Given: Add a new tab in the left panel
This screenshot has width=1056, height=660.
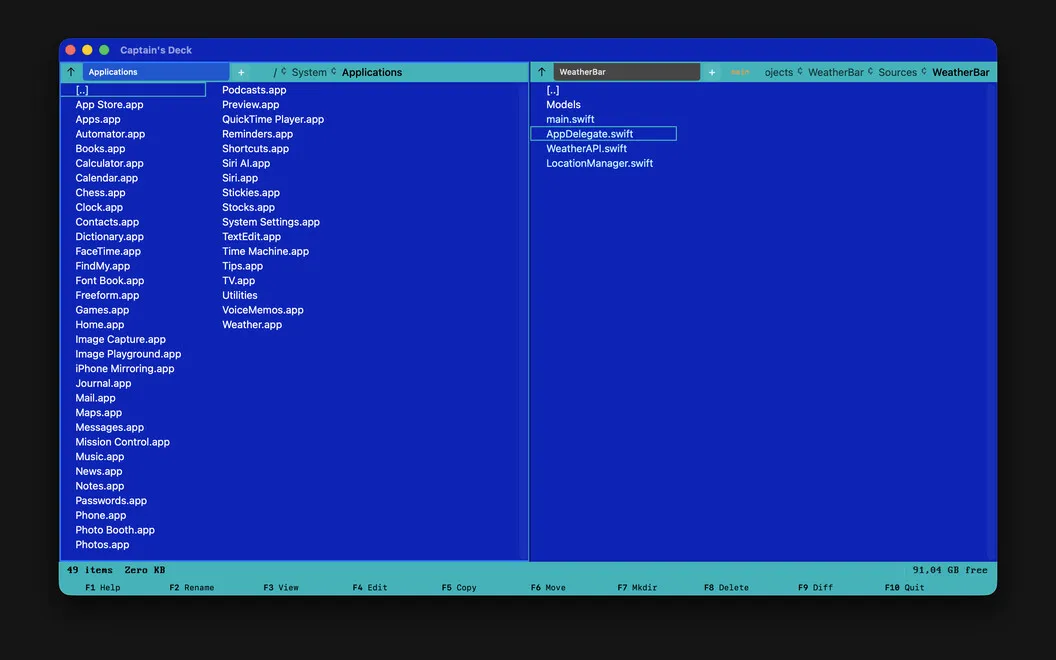Looking at the screenshot, I should pyautogui.click(x=241, y=72).
